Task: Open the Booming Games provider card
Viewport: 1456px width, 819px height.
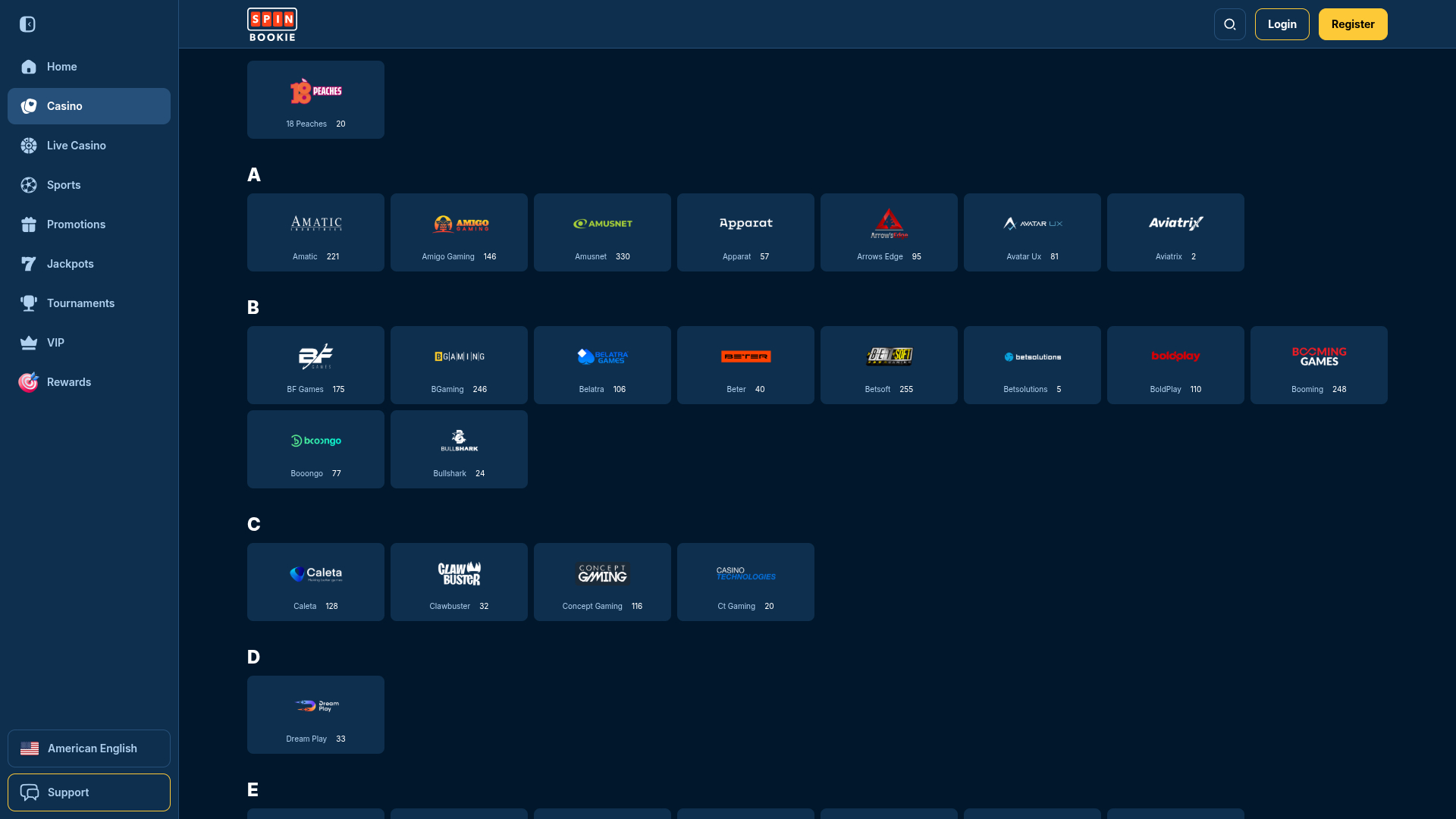Action: [x=1319, y=365]
